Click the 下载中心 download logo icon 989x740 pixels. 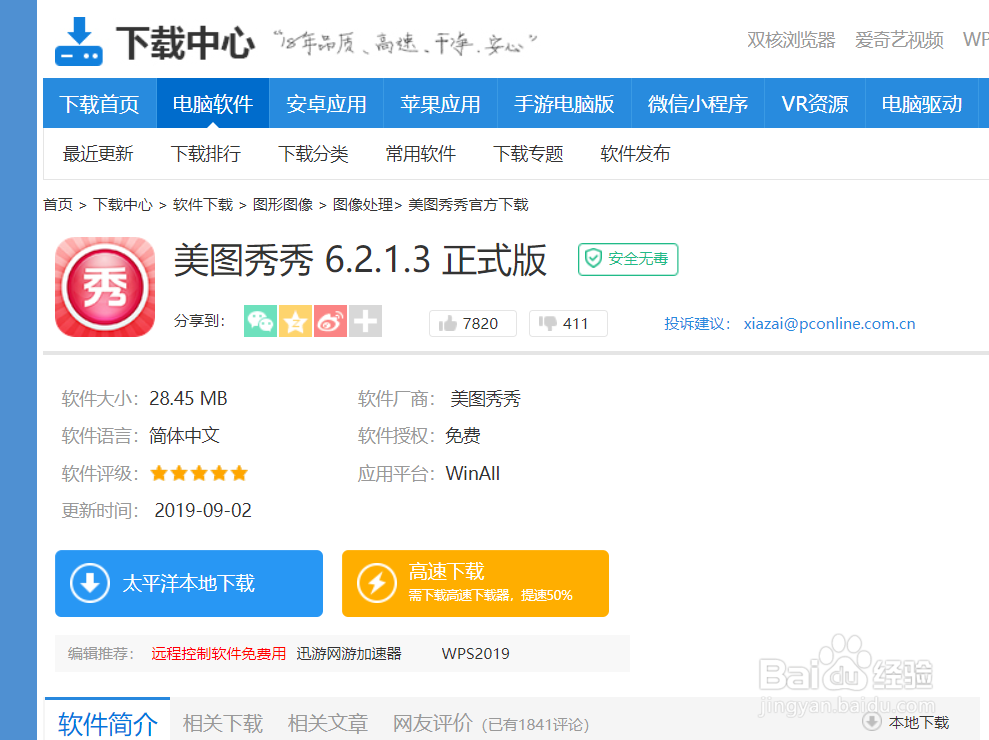click(x=78, y=38)
